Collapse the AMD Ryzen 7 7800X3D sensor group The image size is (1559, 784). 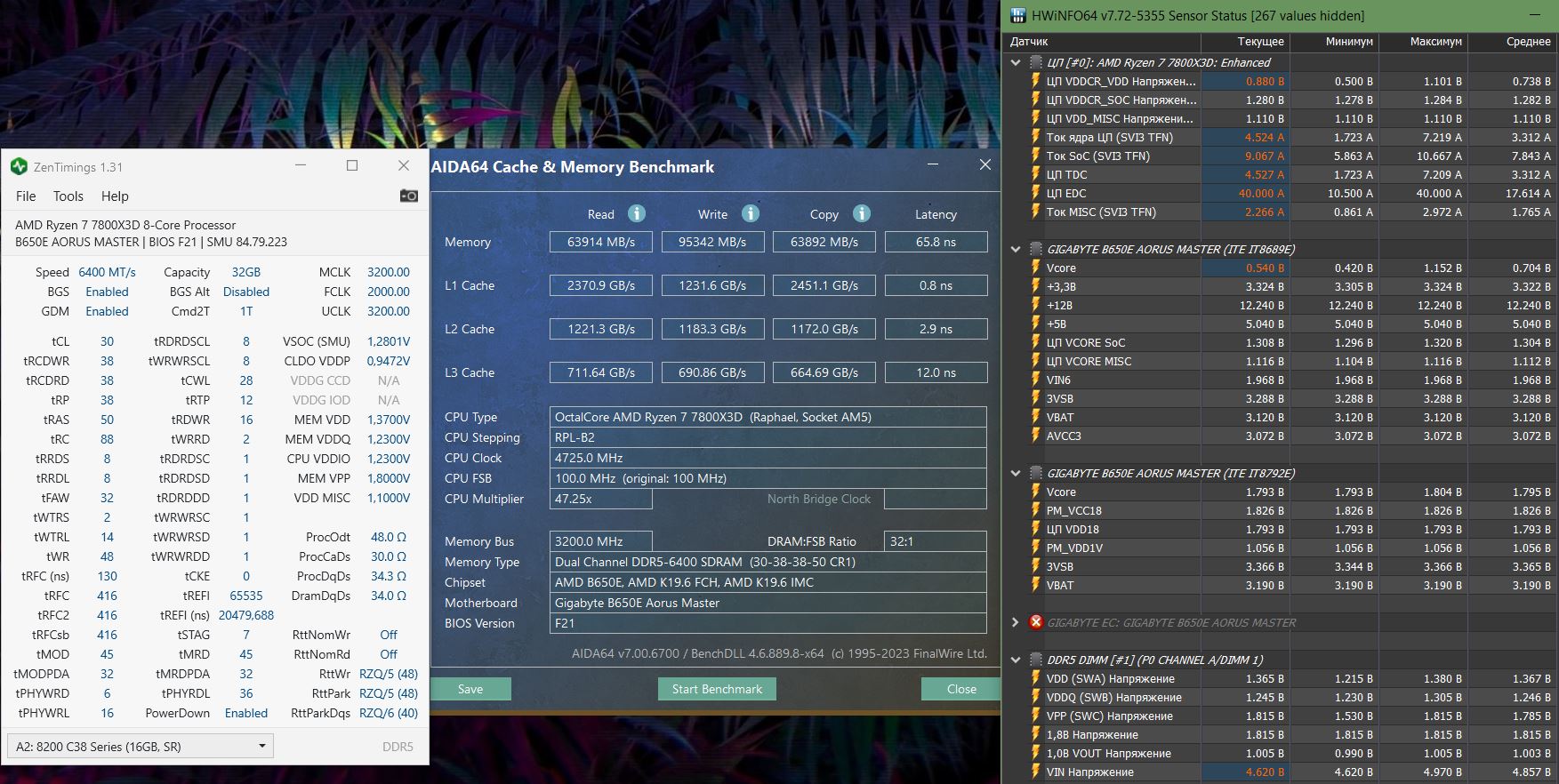tap(1016, 62)
